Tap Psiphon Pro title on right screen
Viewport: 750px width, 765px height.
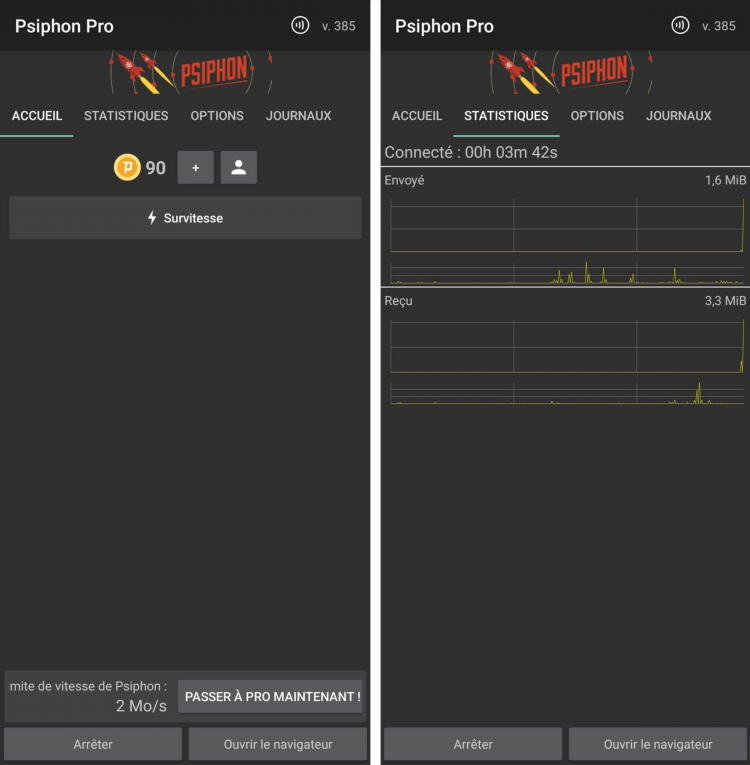[x=444, y=26]
